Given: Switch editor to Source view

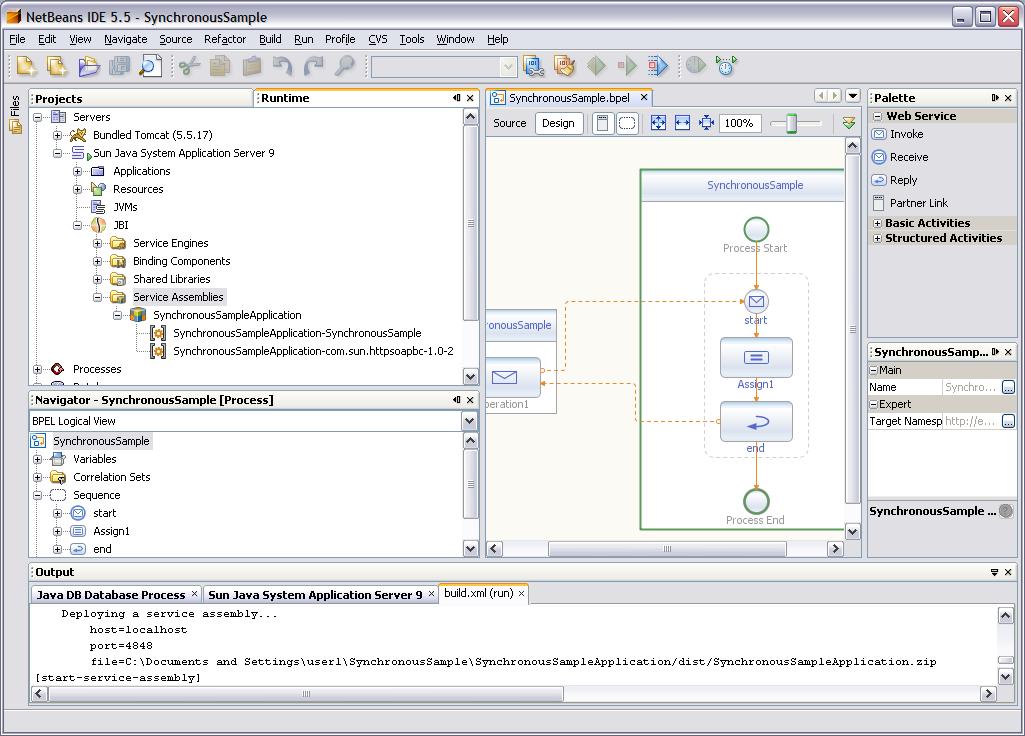Looking at the screenshot, I should [x=510, y=123].
